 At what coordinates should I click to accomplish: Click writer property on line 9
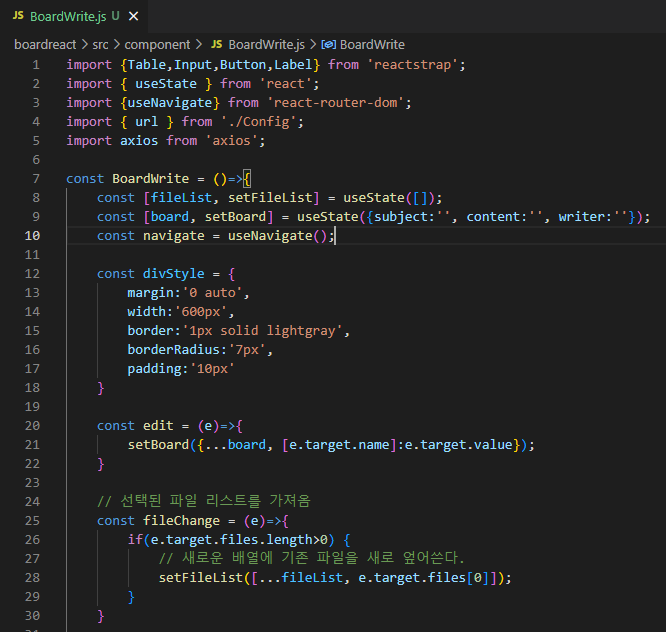coord(581,217)
